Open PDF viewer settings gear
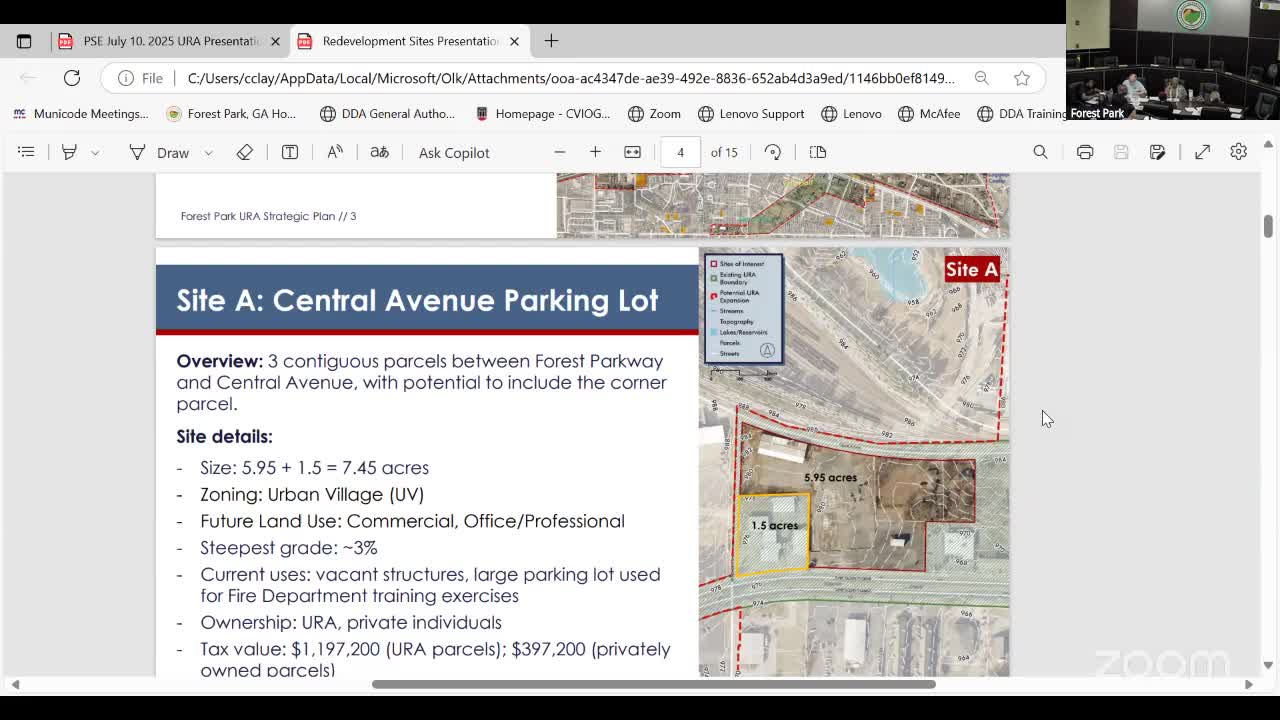The image size is (1280, 720). pyautogui.click(x=1238, y=151)
